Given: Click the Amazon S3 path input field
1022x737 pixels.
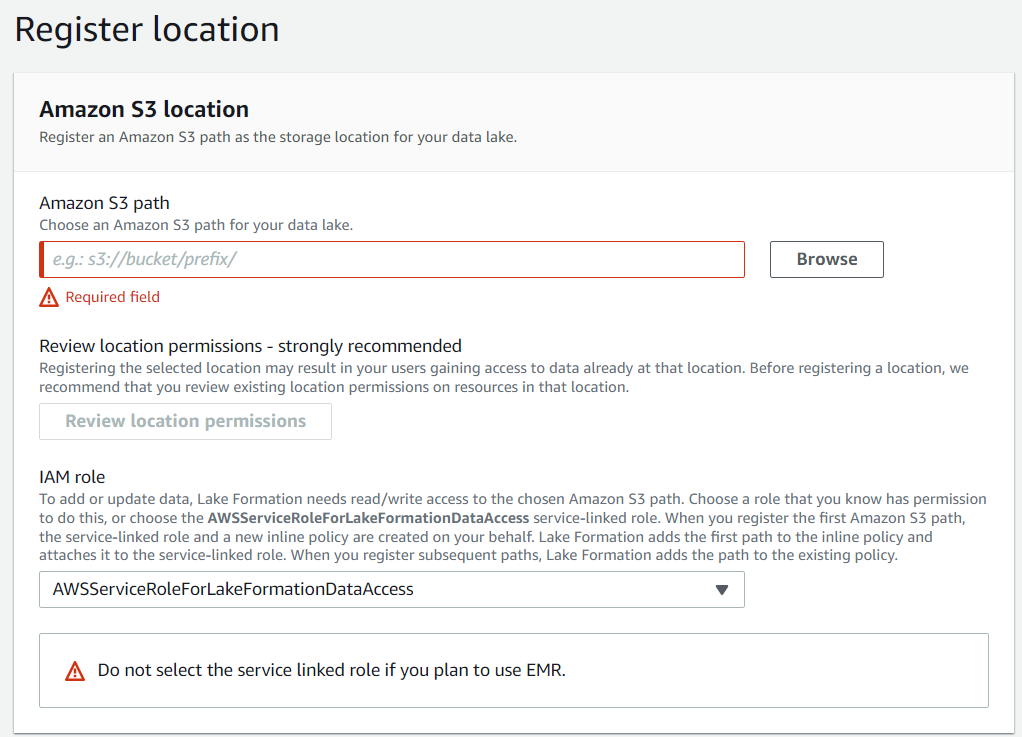Looking at the screenshot, I should pos(392,259).
